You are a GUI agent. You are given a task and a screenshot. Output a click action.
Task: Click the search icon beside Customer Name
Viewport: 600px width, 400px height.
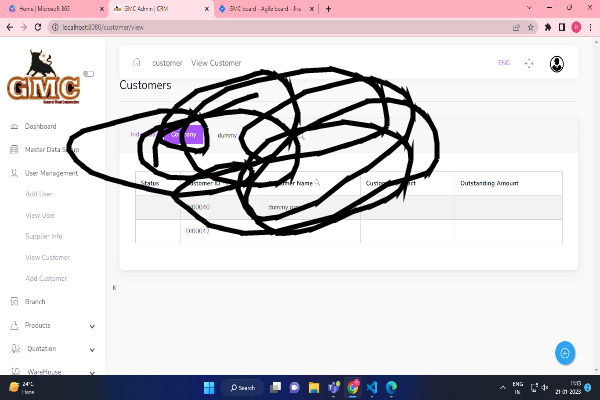pos(317,183)
